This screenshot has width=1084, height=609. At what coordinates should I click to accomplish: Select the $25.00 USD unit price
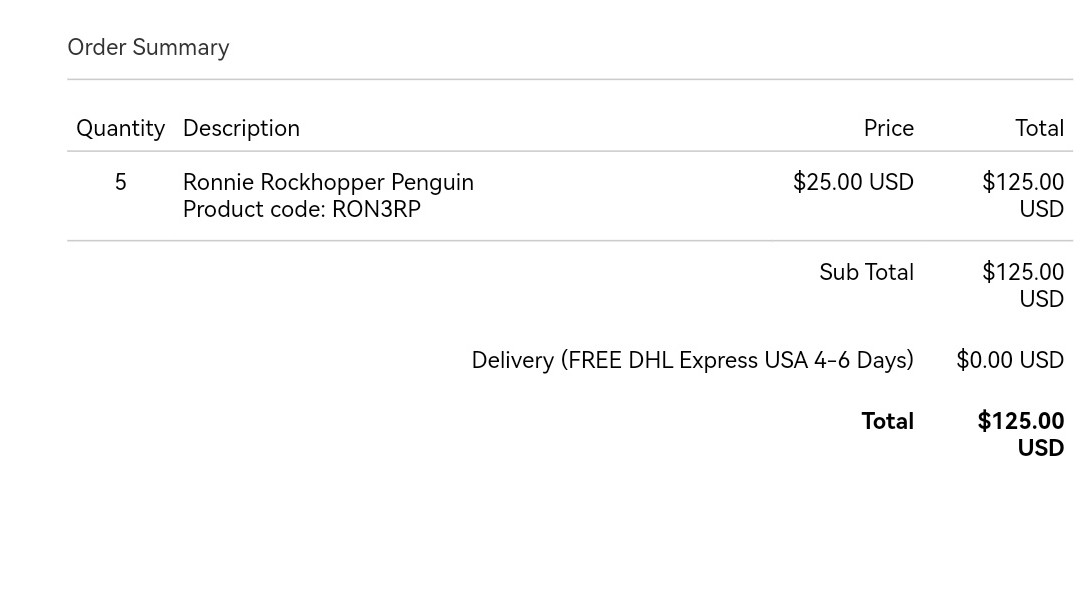(853, 182)
